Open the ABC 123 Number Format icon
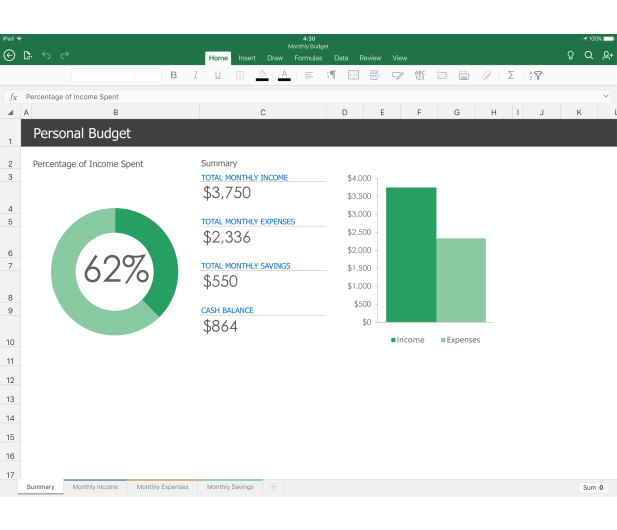 pyautogui.click(x=420, y=75)
